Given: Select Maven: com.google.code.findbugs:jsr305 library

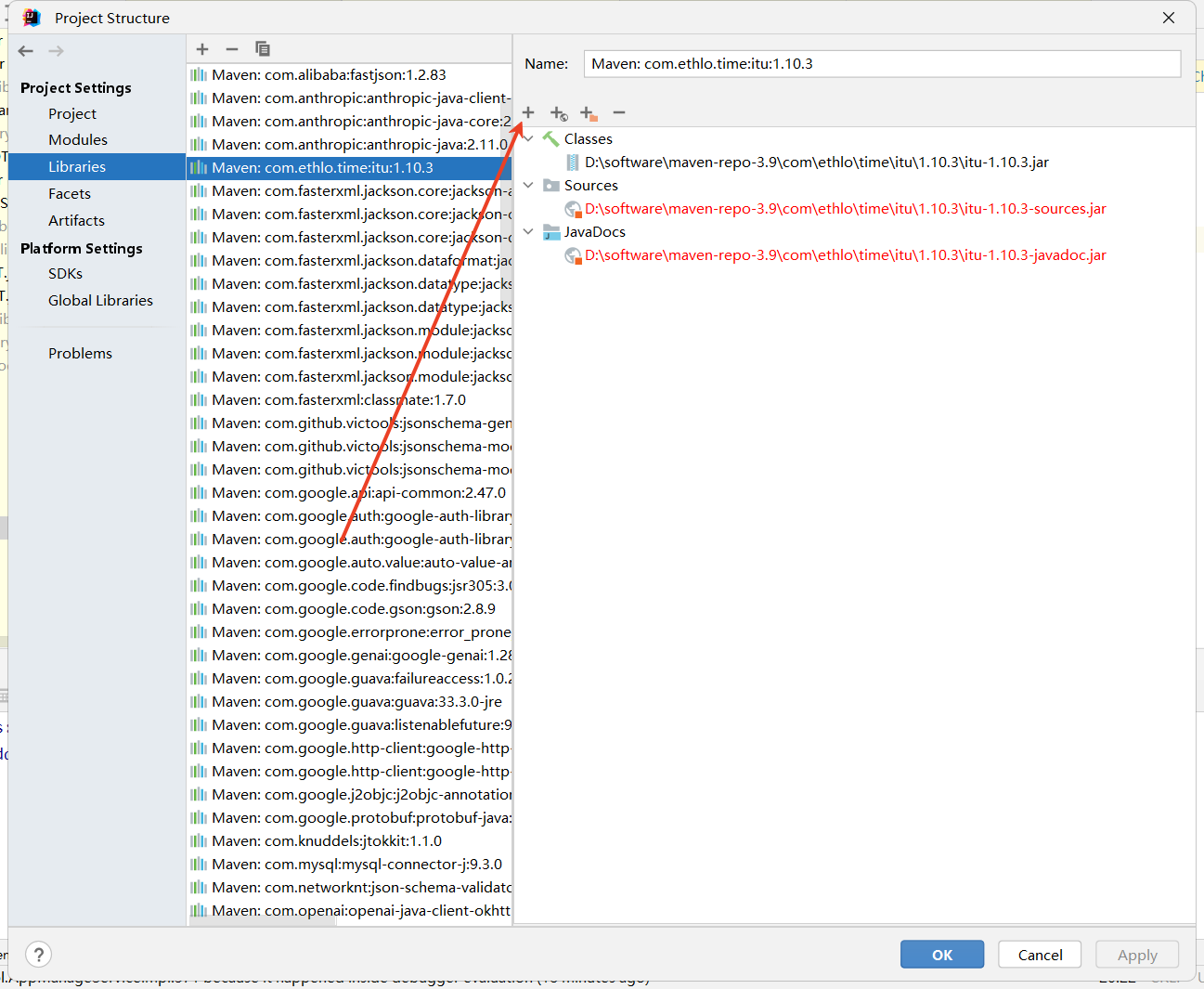Looking at the screenshot, I should click(349, 585).
